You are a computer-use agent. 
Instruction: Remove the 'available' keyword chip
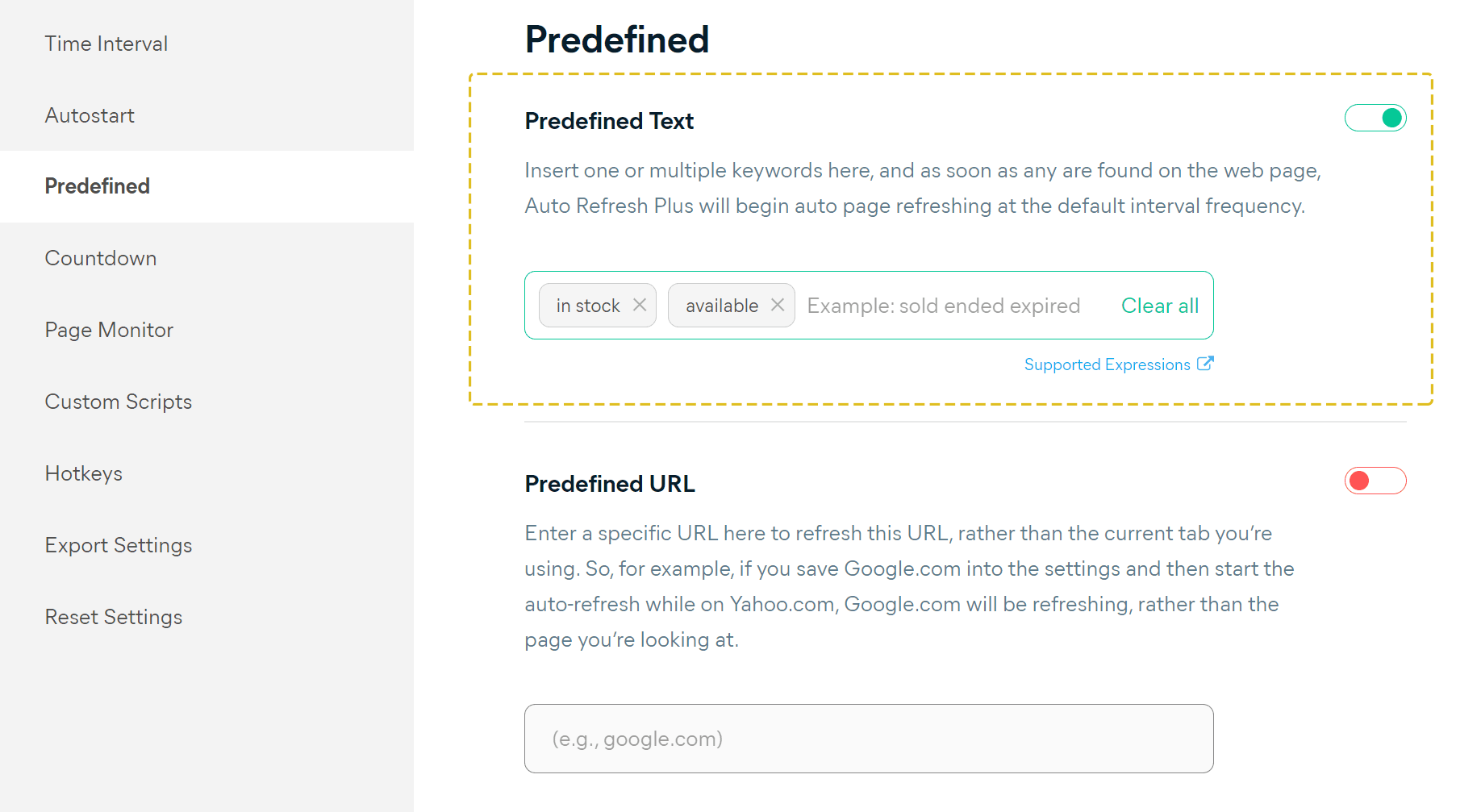tap(777, 305)
